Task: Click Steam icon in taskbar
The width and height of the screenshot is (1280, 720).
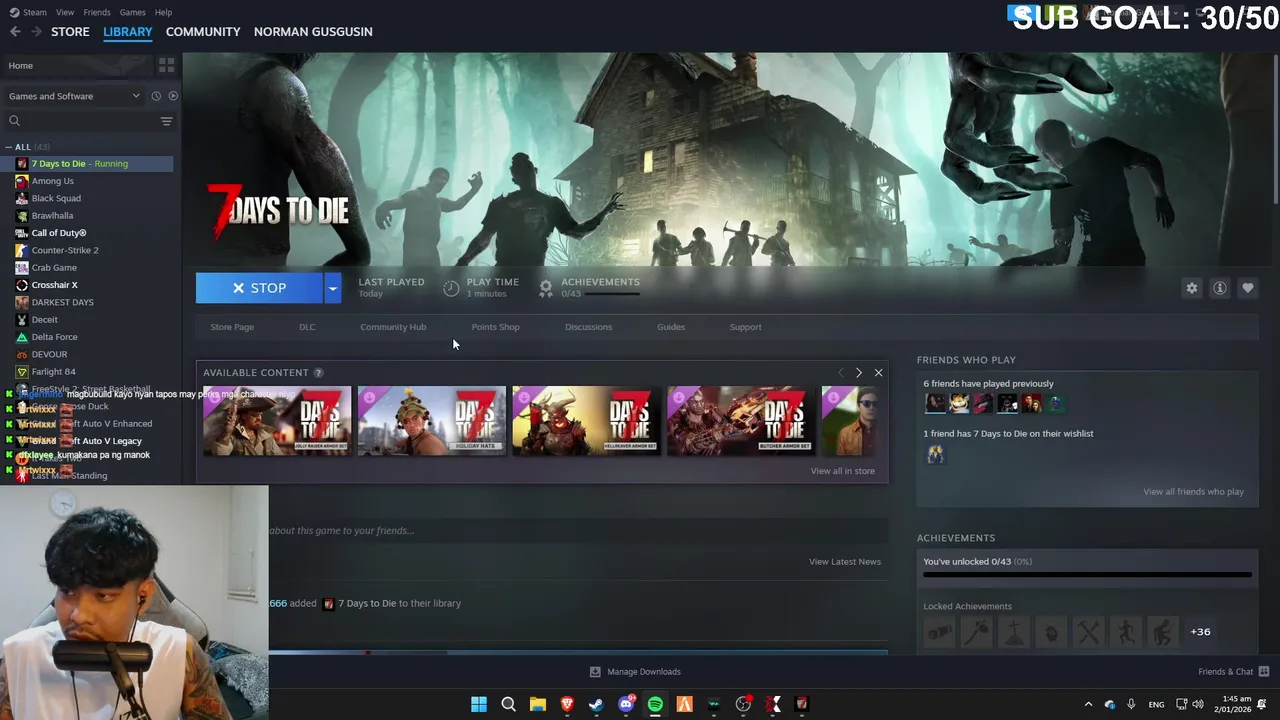Action: (x=596, y=704)
